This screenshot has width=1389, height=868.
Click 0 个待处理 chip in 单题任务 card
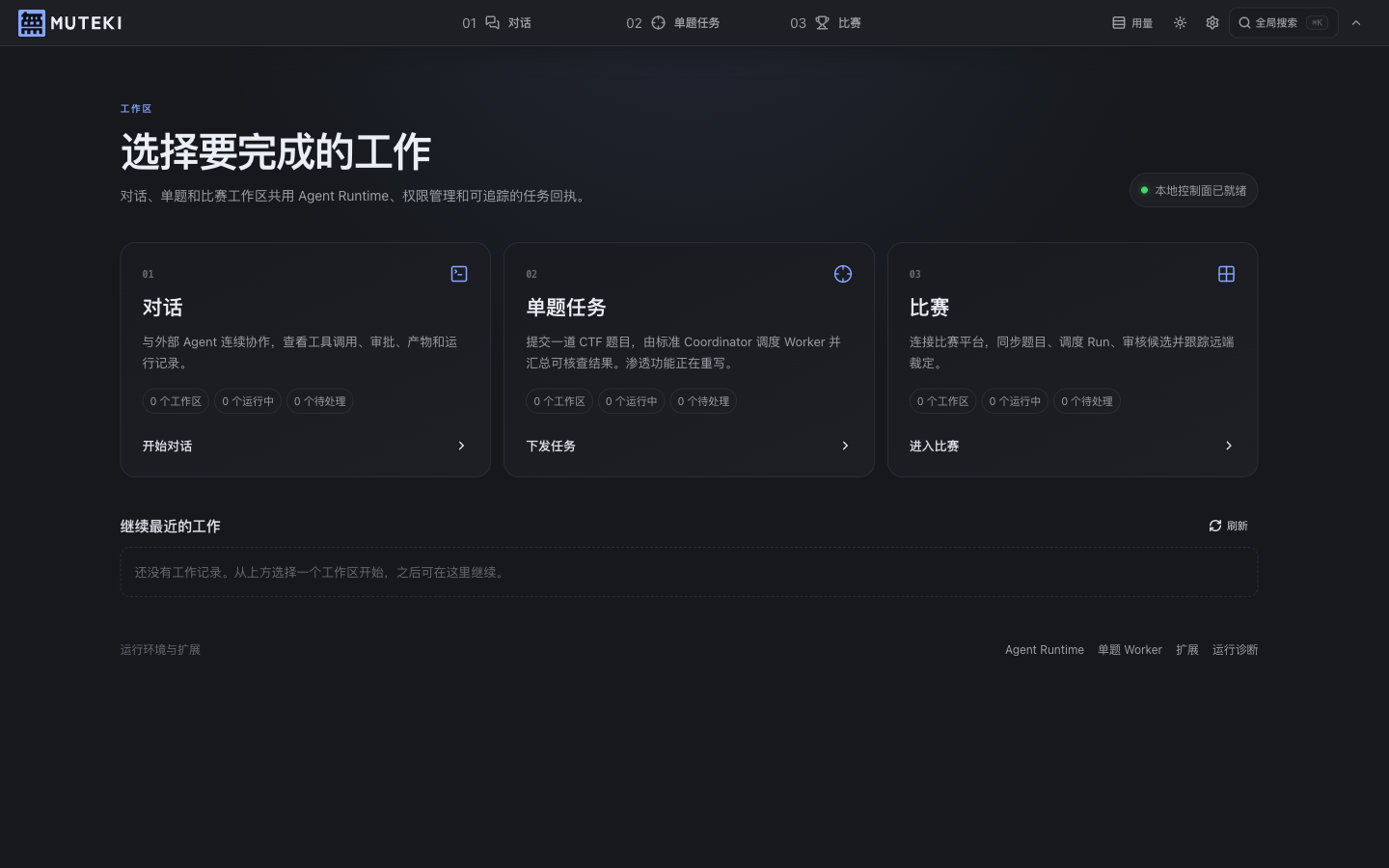tap(703, 401)
